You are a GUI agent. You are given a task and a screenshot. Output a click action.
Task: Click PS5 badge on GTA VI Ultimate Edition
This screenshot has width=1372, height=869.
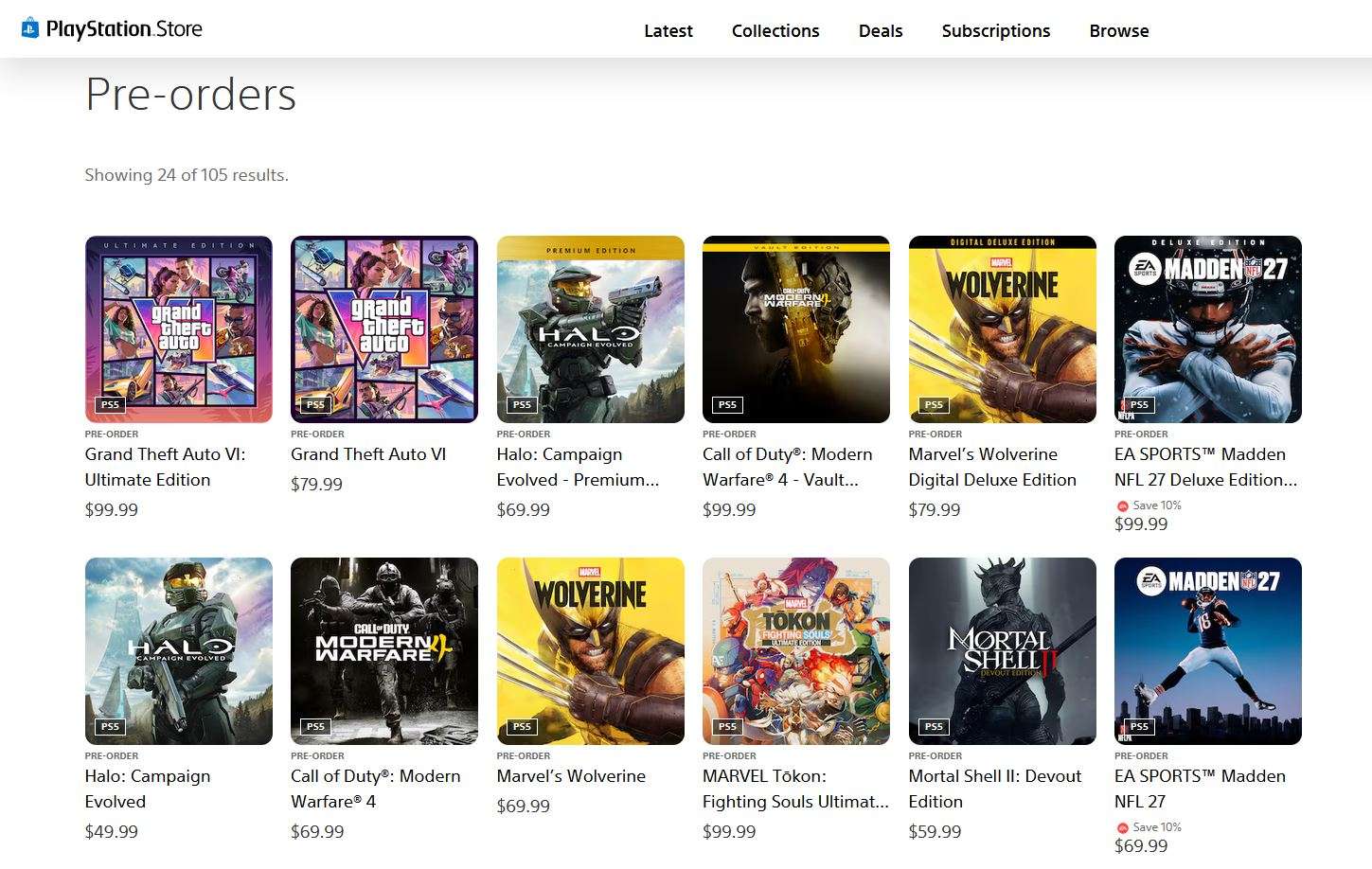110,404
